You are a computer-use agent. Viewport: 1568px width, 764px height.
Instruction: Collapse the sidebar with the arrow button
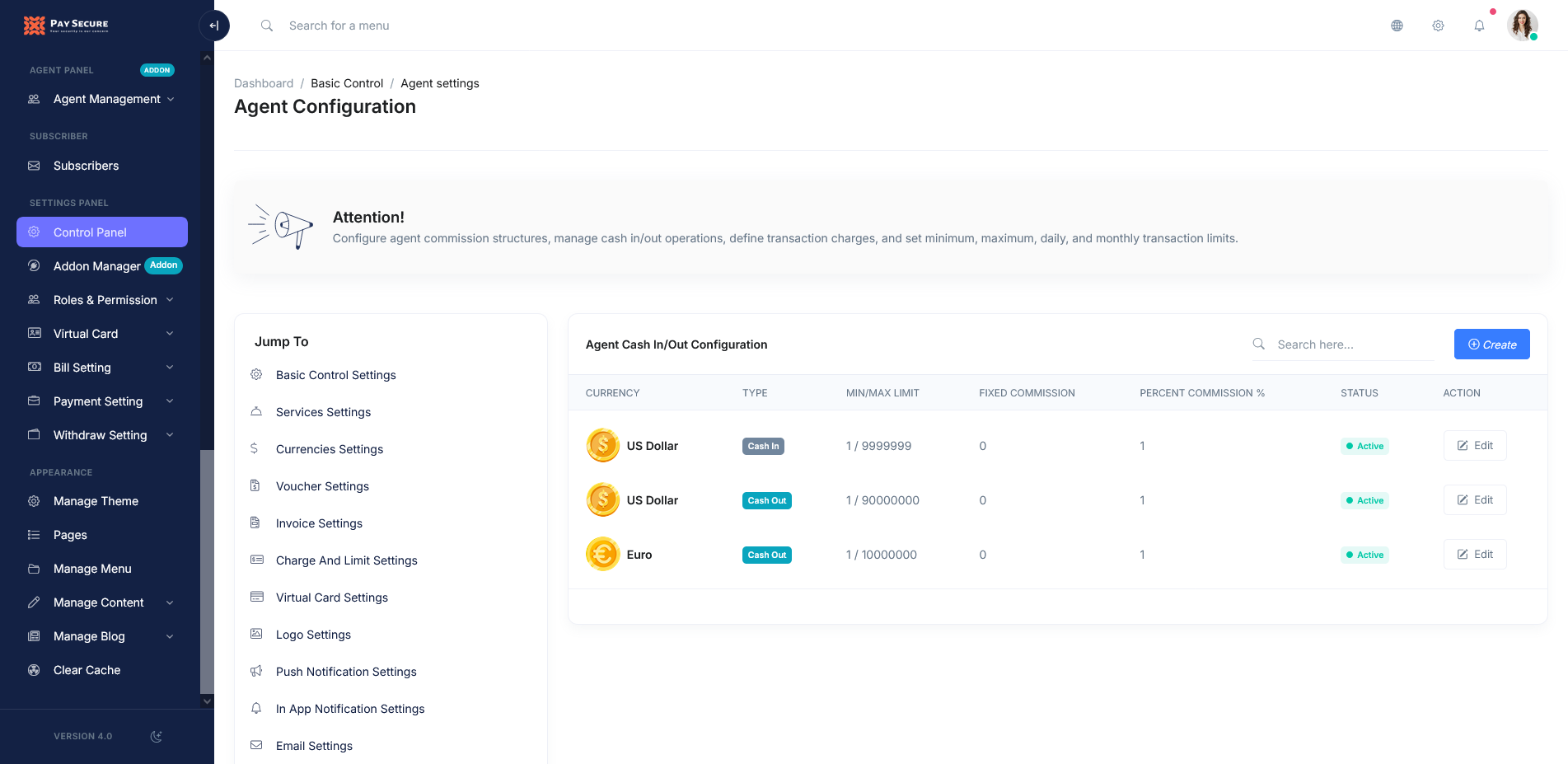(214, 26)
